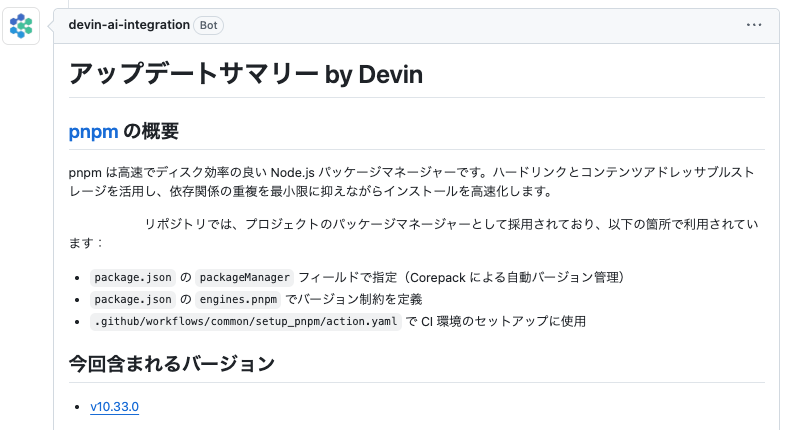This screenshot has width=790, height=430.
Task: Click package.json in the engines.pnpm bullet
Action: [133, 299]
